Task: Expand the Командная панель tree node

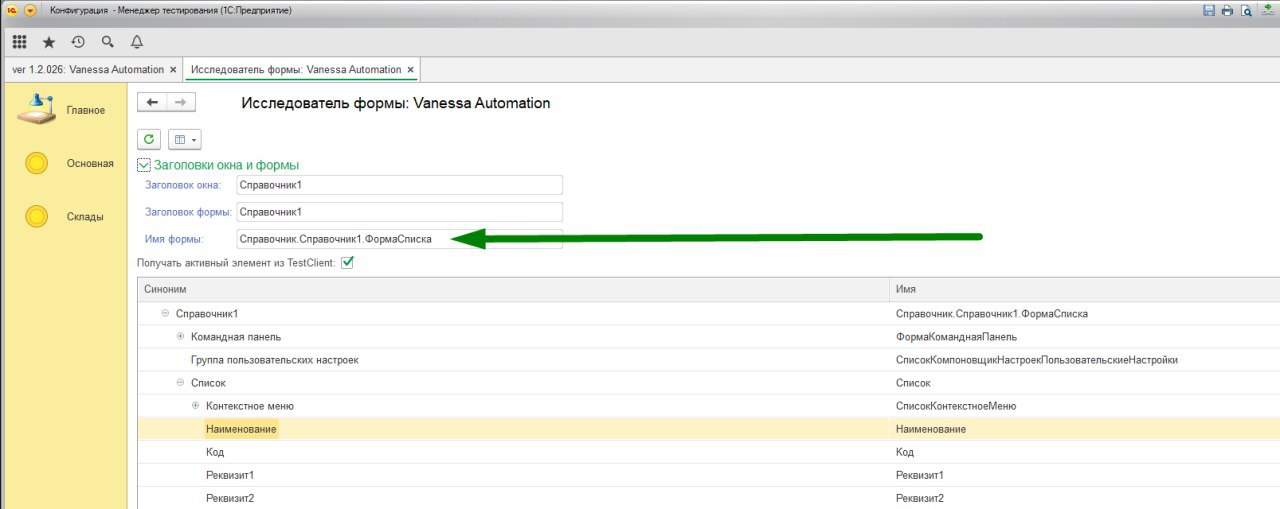Action: 181,337
